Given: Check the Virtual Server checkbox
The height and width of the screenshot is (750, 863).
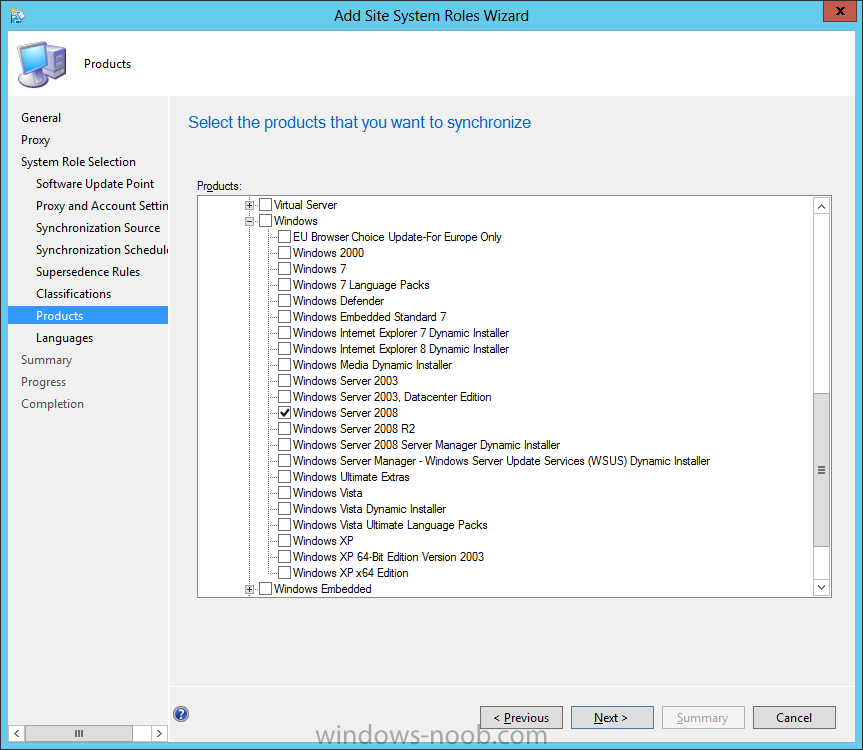Looking at the screenshot, I should [x=265, y=205].
